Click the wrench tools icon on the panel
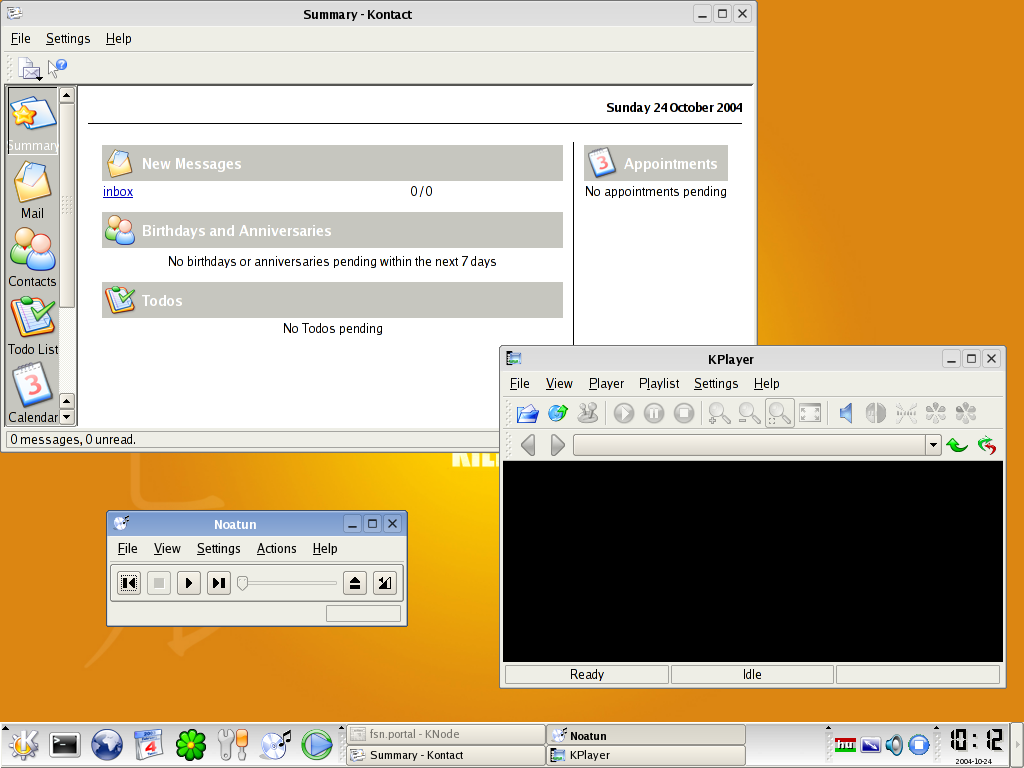Image resolution: width=1024 pixels, height=768 pixels. coord(232,744)
